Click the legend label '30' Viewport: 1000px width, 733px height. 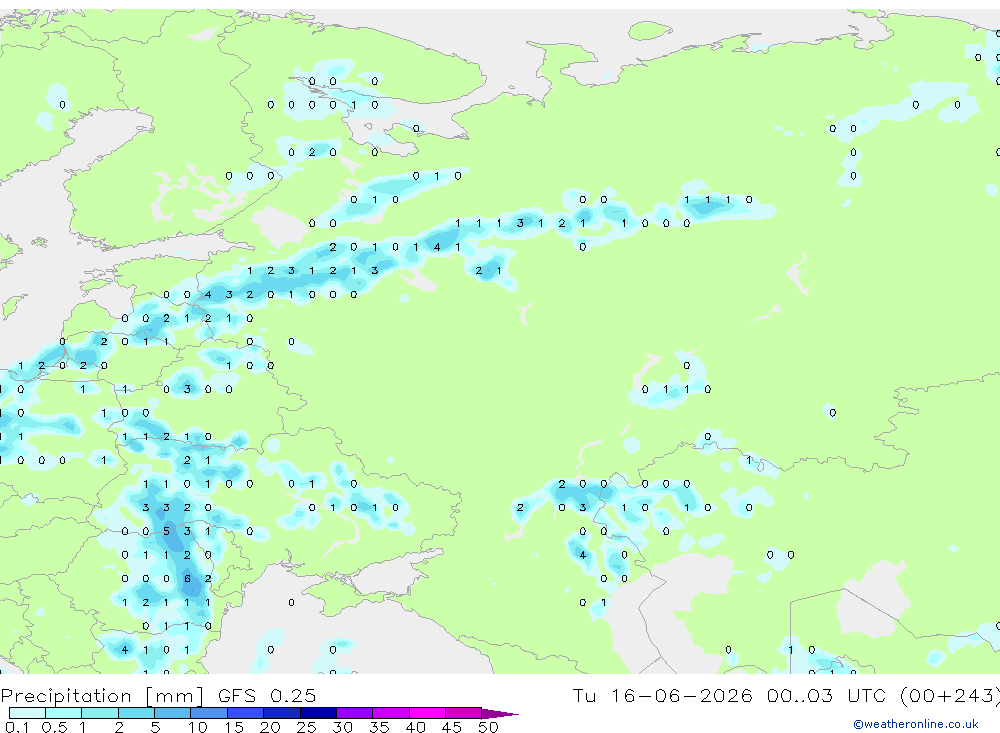342,727
